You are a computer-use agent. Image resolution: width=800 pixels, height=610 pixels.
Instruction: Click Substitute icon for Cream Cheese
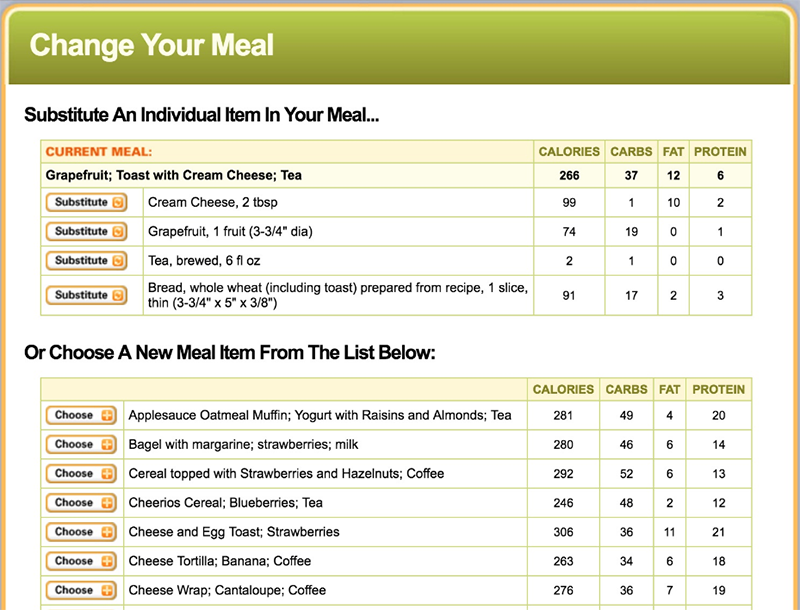pos(118,202)
